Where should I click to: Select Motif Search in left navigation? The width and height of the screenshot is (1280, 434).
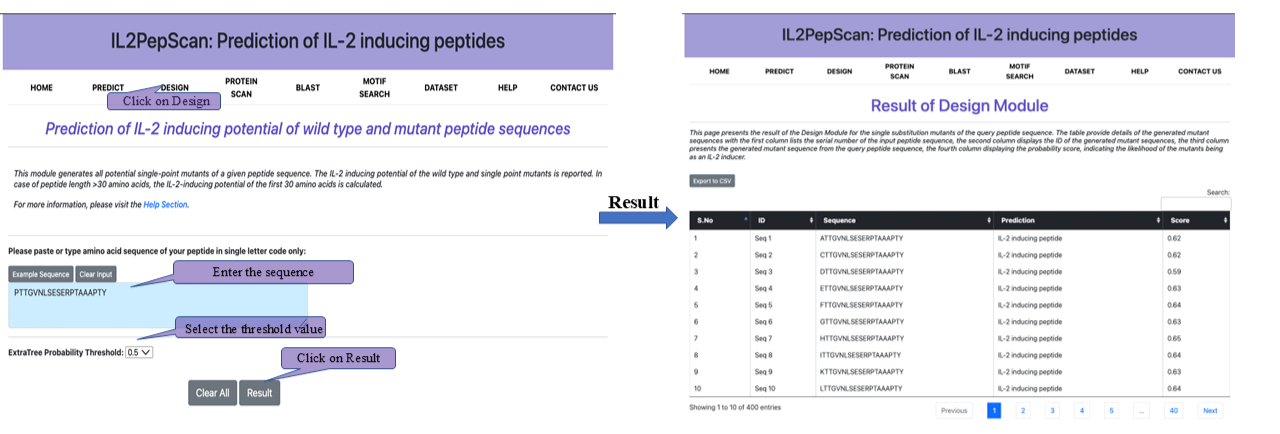(x=374, y=87)
